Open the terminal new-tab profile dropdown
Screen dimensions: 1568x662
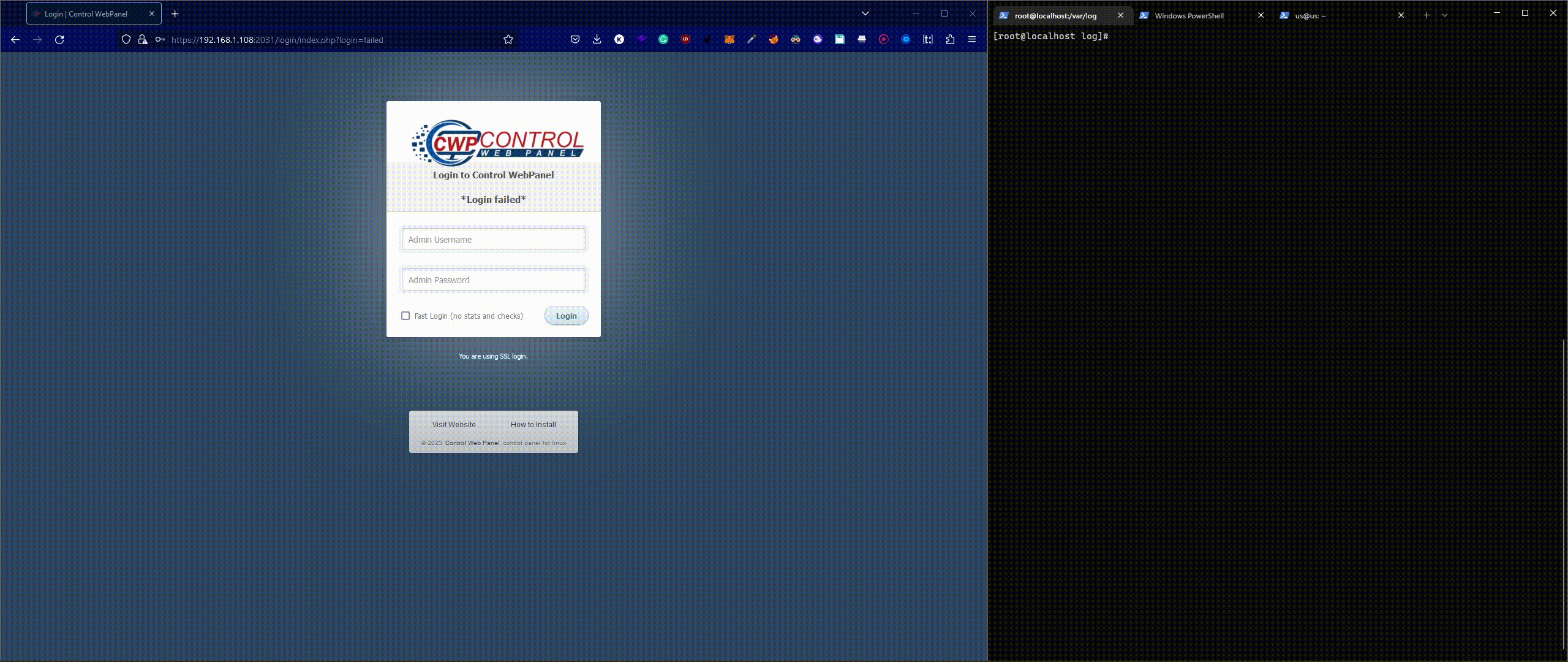(x=1444, y=15)
